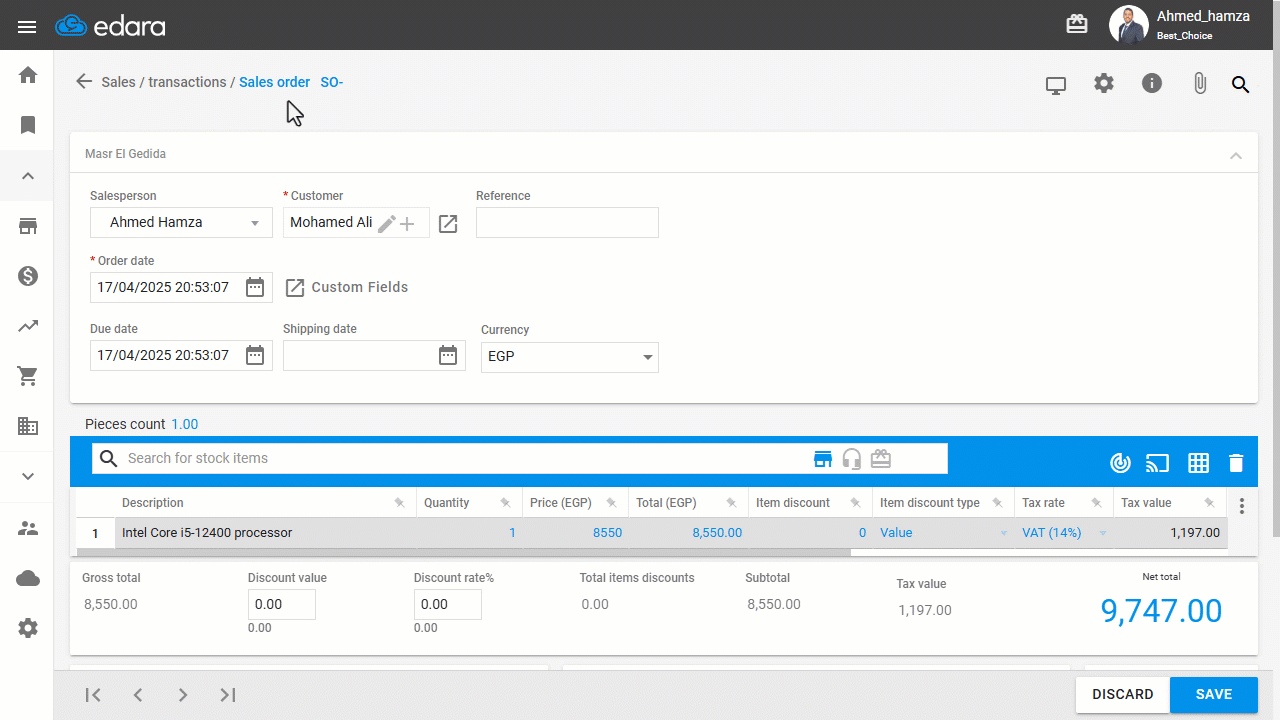Image resolution: width=1280 pixels, height=720 pixels.
Task: Open the cloud icon in sidebar
Action: point(28,578)
